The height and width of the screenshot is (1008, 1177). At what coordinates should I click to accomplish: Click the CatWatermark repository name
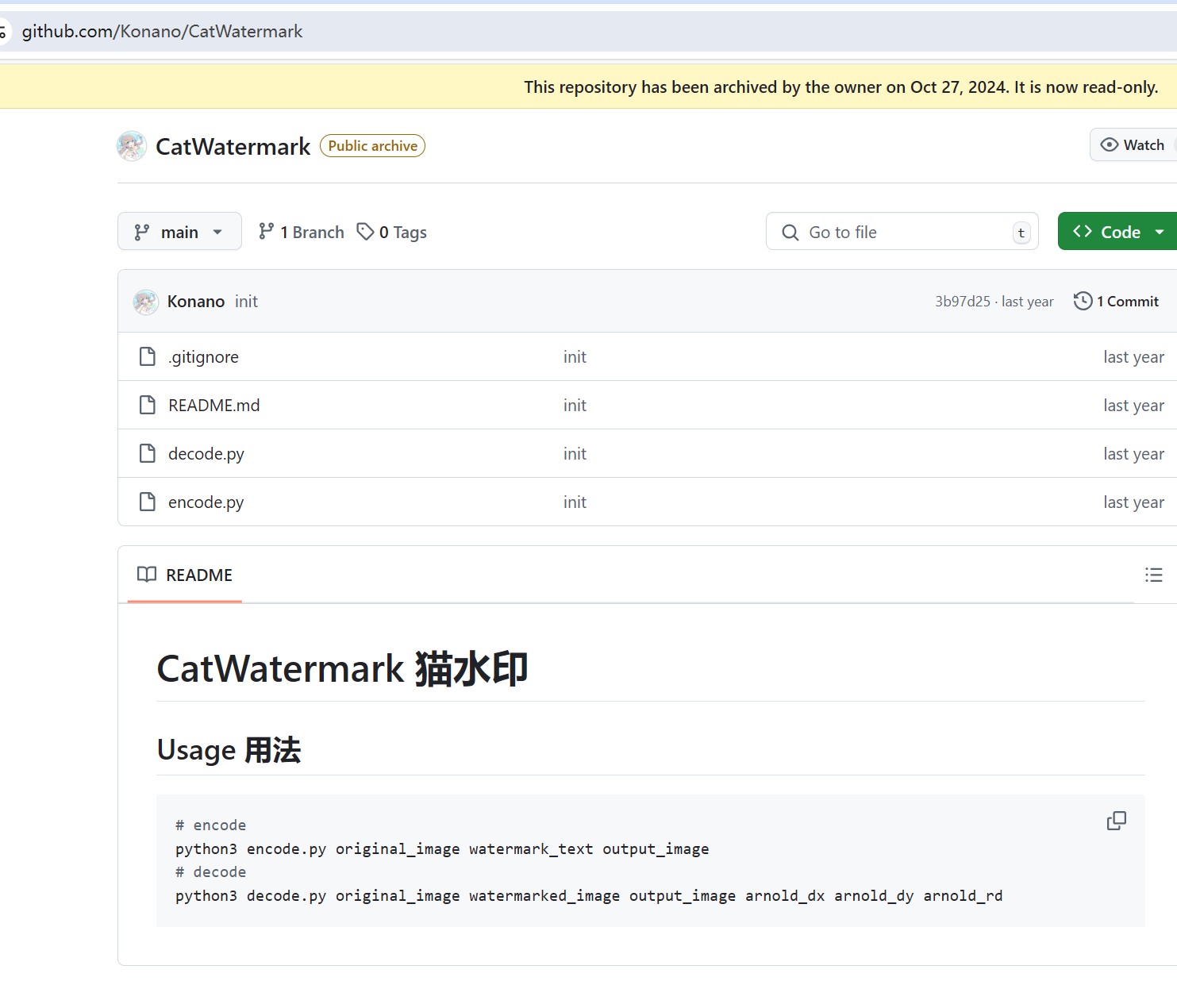coord(233,147)
